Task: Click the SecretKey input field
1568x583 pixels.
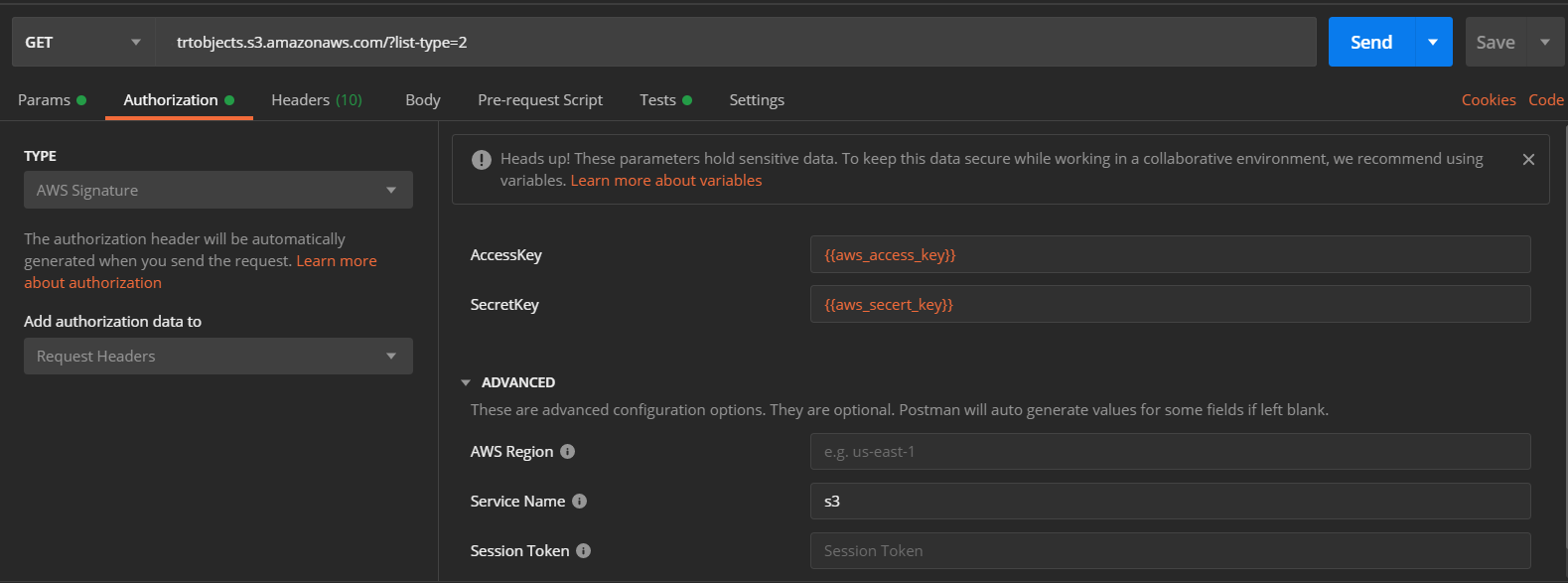Action: 1171,304
